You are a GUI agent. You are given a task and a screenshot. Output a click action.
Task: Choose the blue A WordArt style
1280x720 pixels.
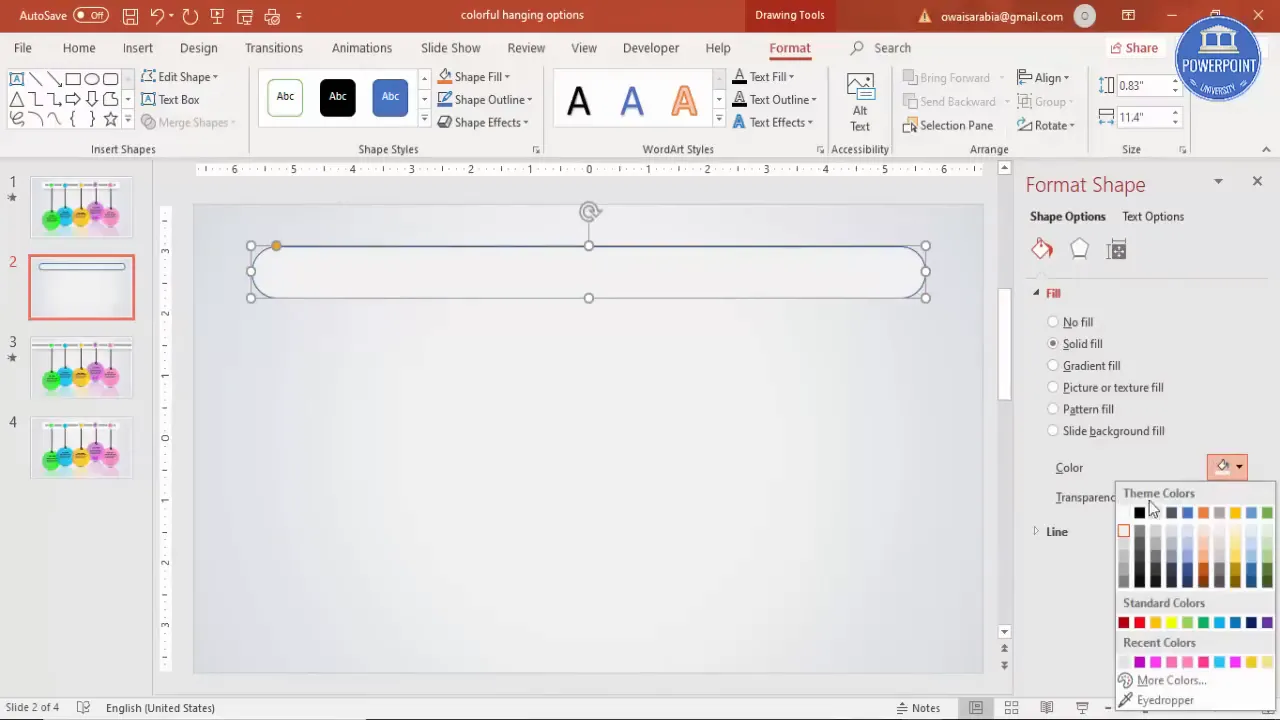point(632,100)
